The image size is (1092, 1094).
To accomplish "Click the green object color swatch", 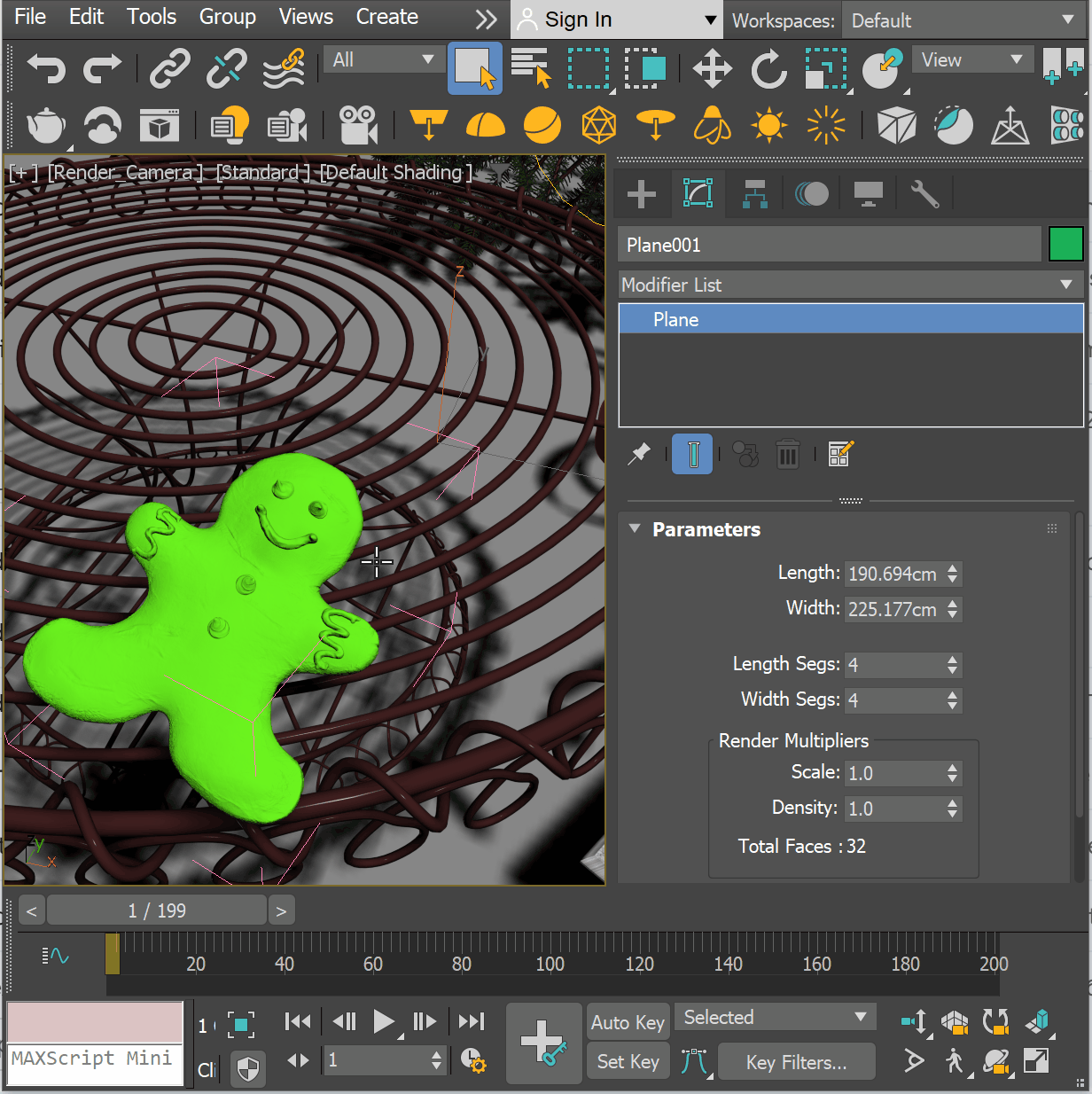I will (1065, 244).
